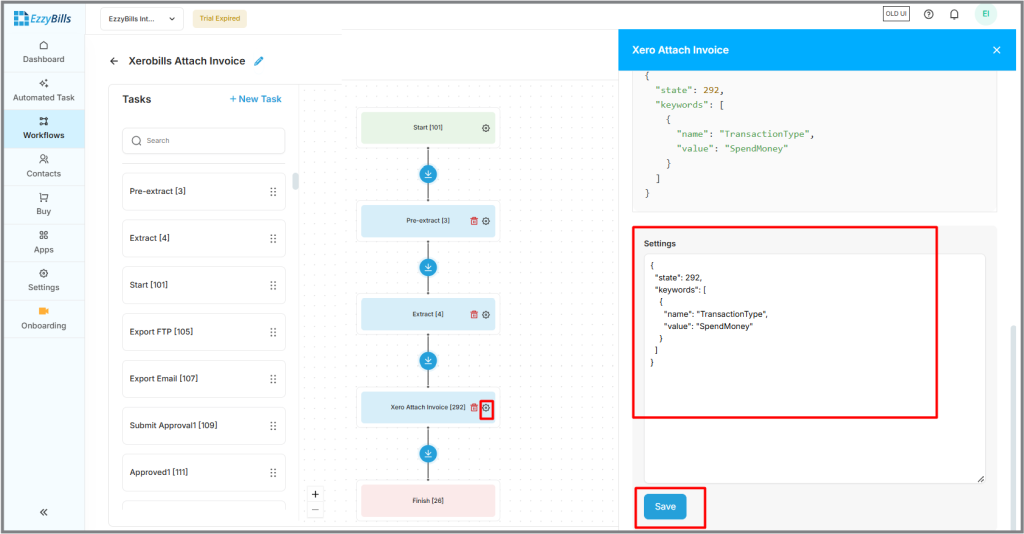
Task: Select Submit Approval1 [109] task
Action: 204,426
